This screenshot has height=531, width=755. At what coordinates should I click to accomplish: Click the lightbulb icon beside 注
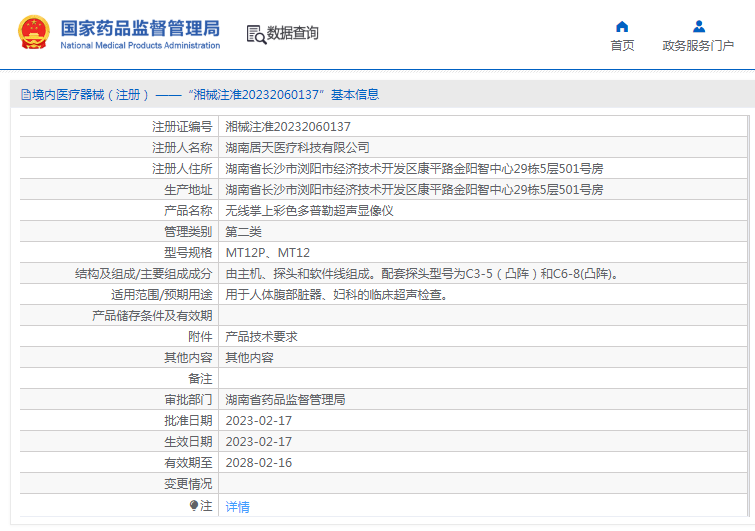coord(194,506)
